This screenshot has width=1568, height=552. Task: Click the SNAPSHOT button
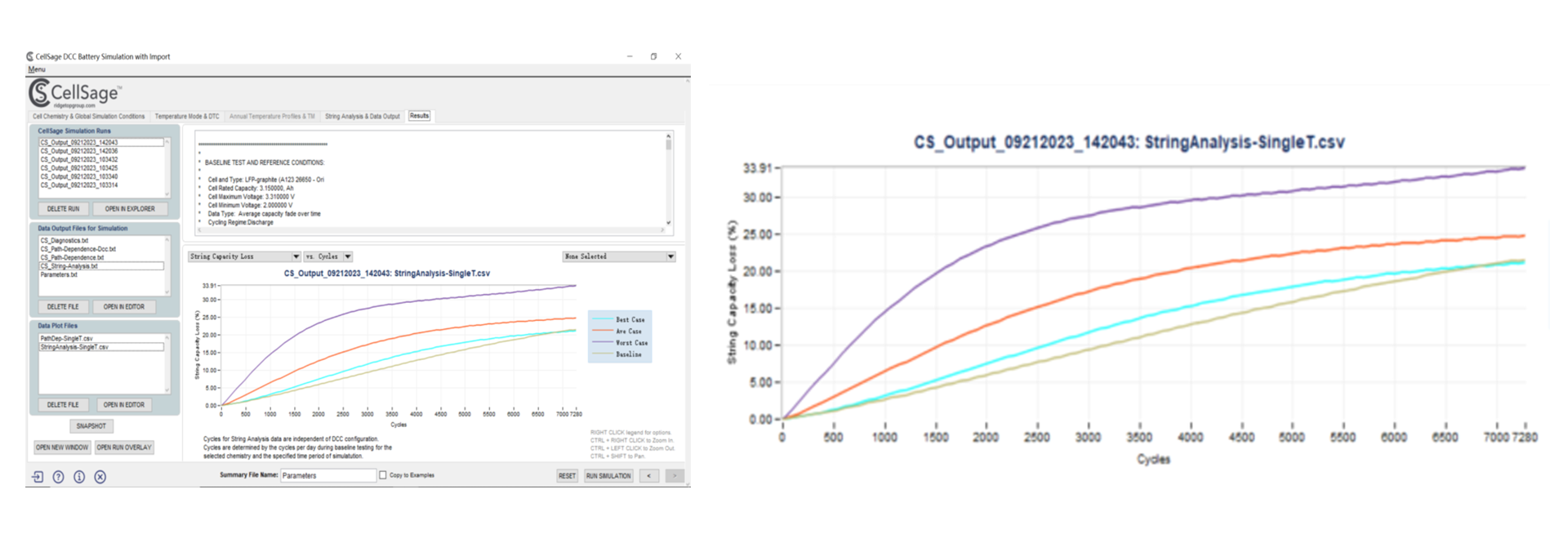pyautogui.click(x=91, y=426)
